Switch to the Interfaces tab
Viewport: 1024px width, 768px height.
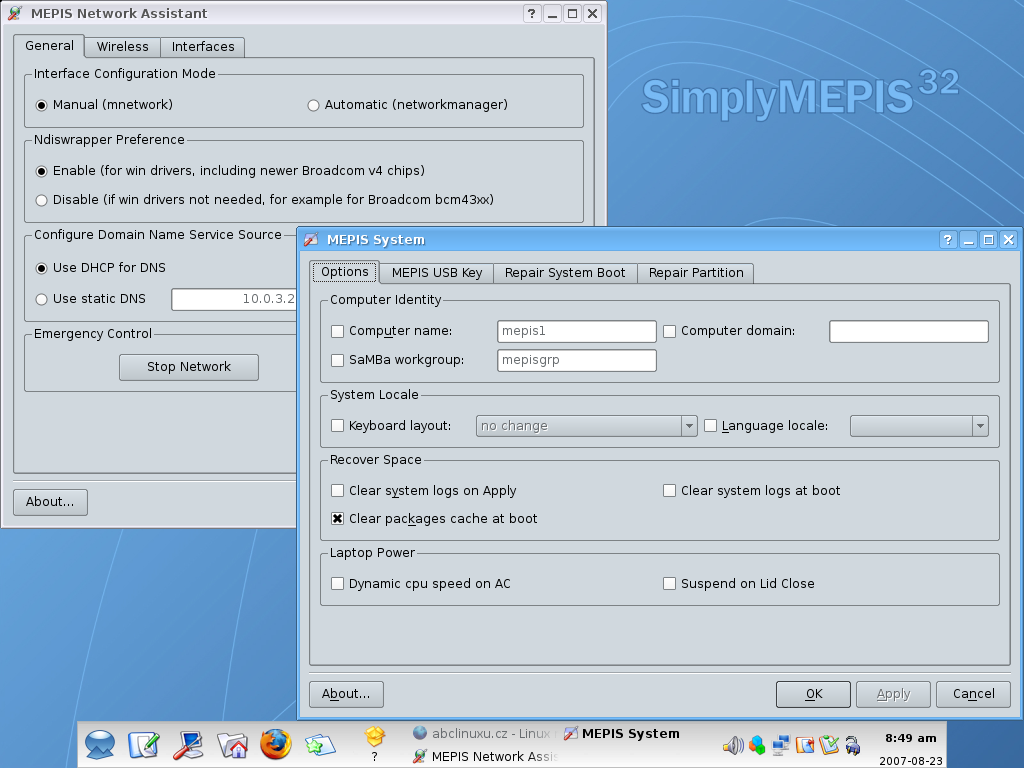point(202,47)
